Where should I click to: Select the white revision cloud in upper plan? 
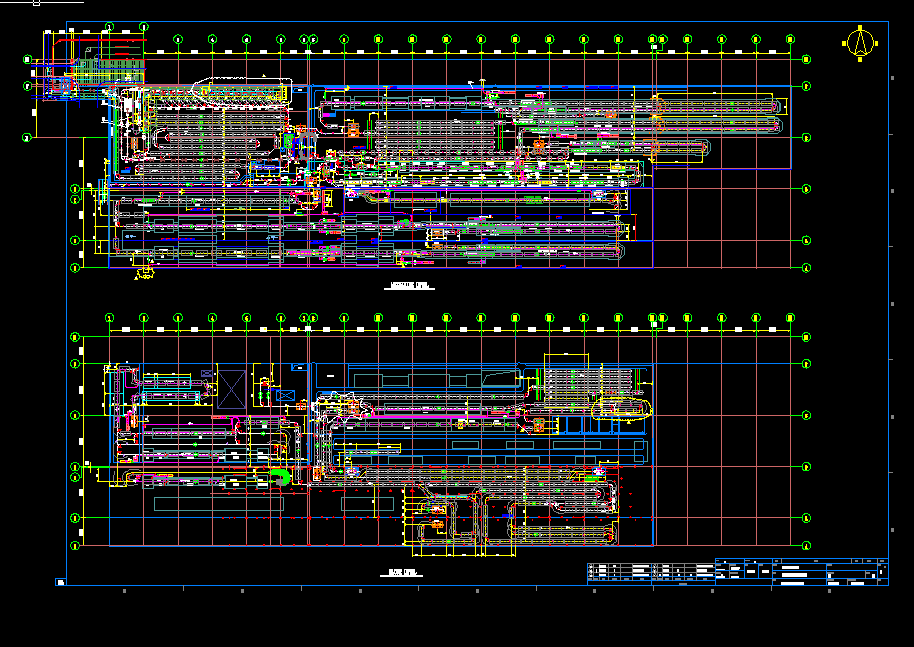click(242, 93)
